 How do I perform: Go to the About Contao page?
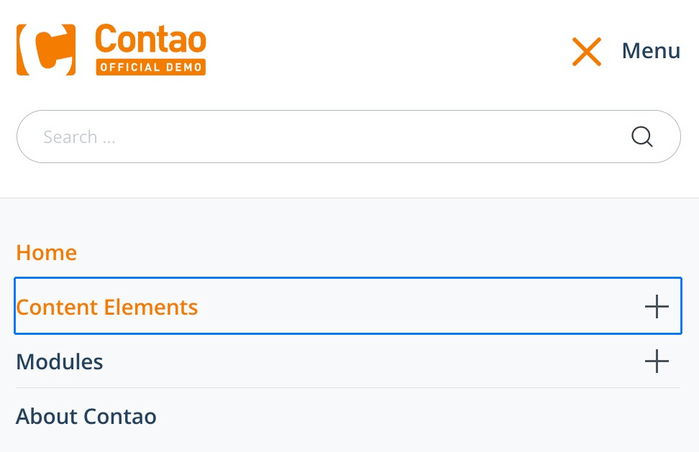pyautogui.click(x=86, y=416)
